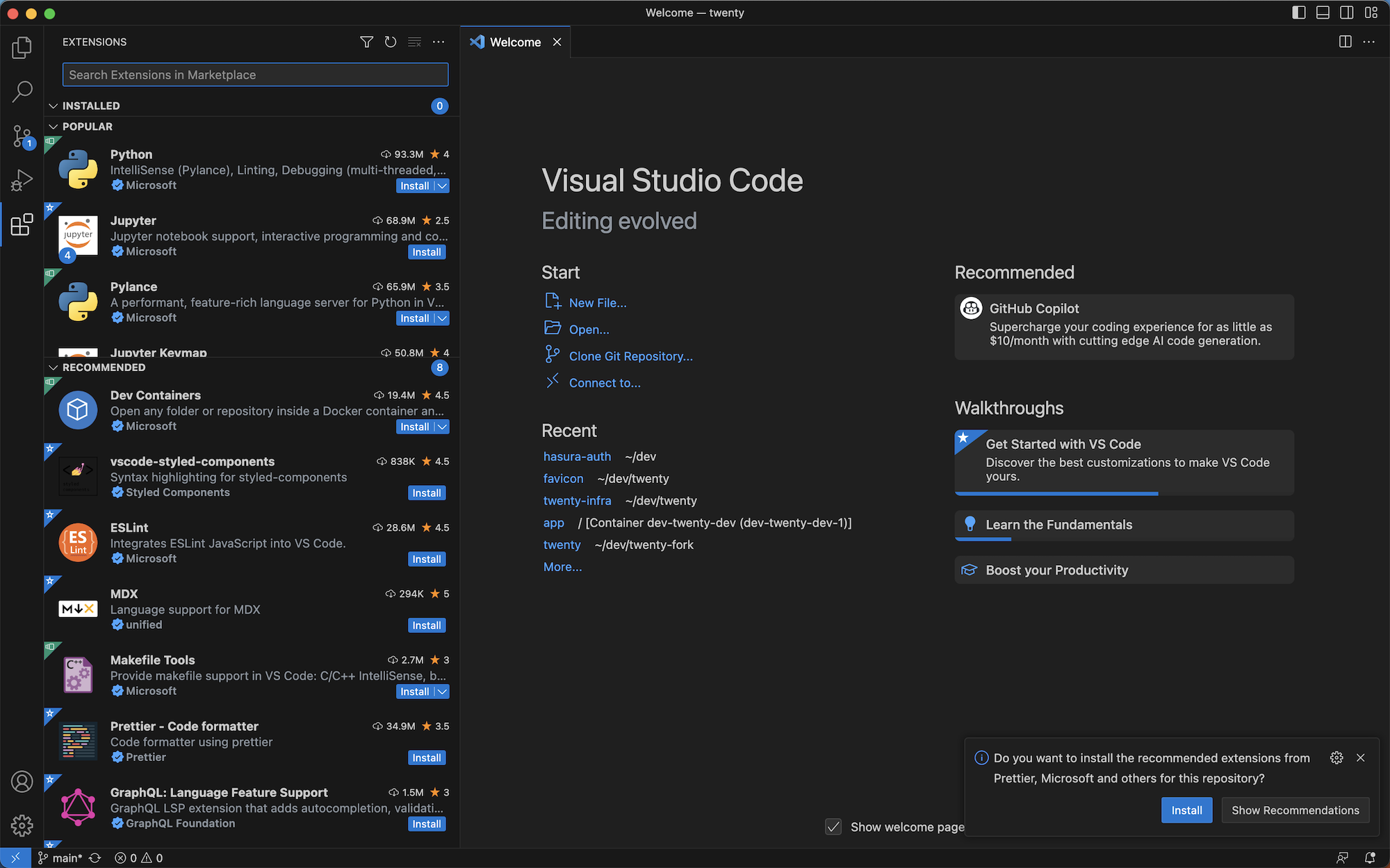The width and height of the screenshot is (1390, 868).
Task: Open Manage gear in activity bar
Action: [x=22, y=825]
